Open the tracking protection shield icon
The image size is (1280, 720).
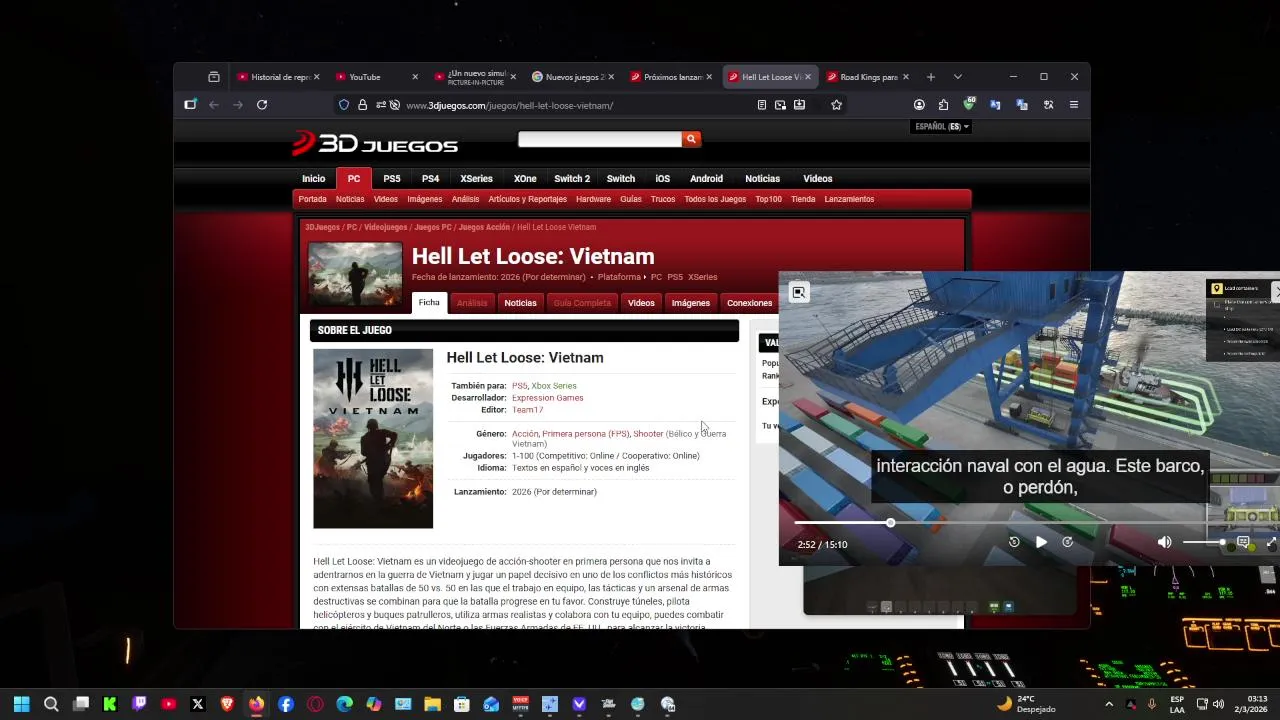[x=344, y=105]
